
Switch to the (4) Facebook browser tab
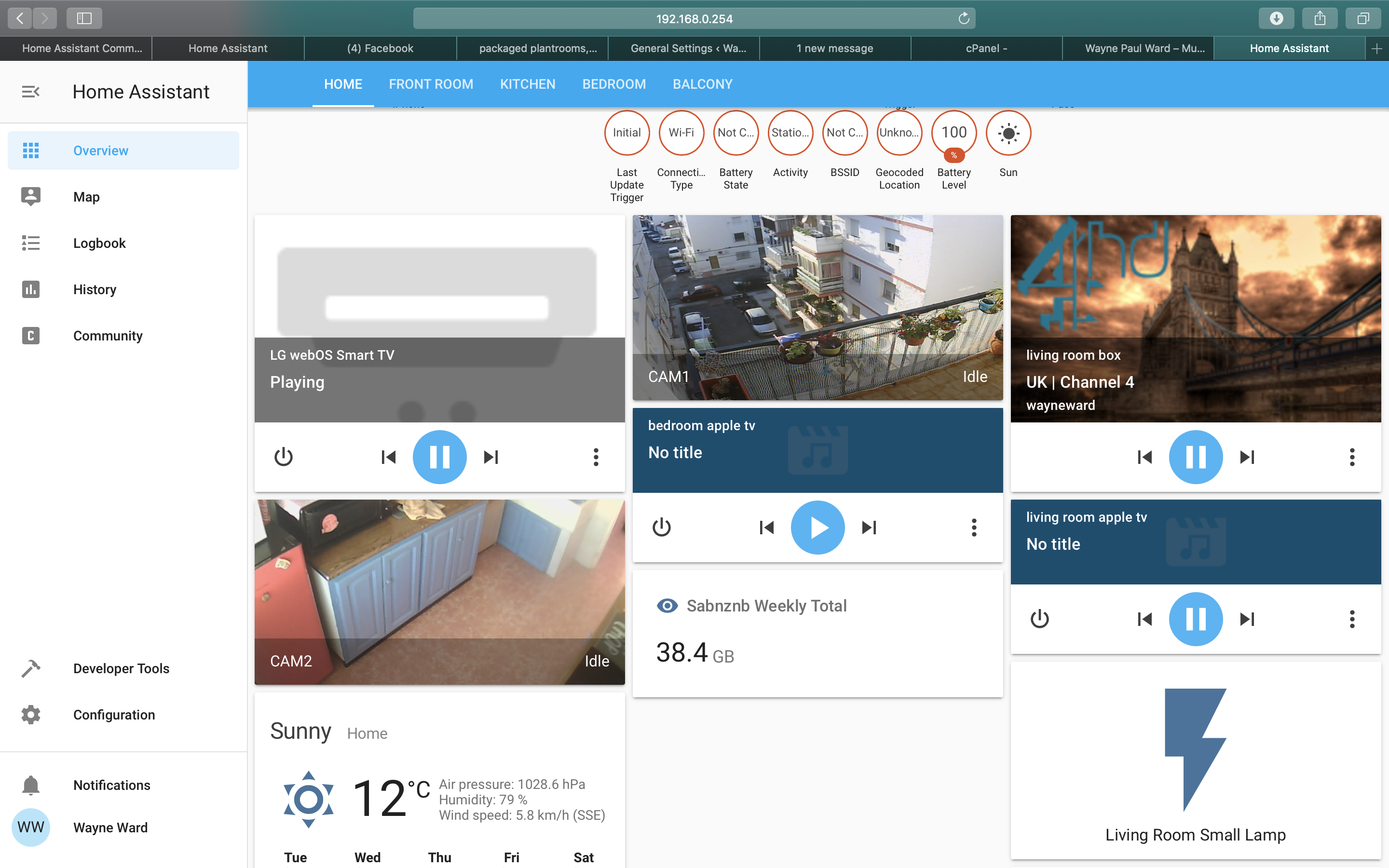click(x=380, y=49)
